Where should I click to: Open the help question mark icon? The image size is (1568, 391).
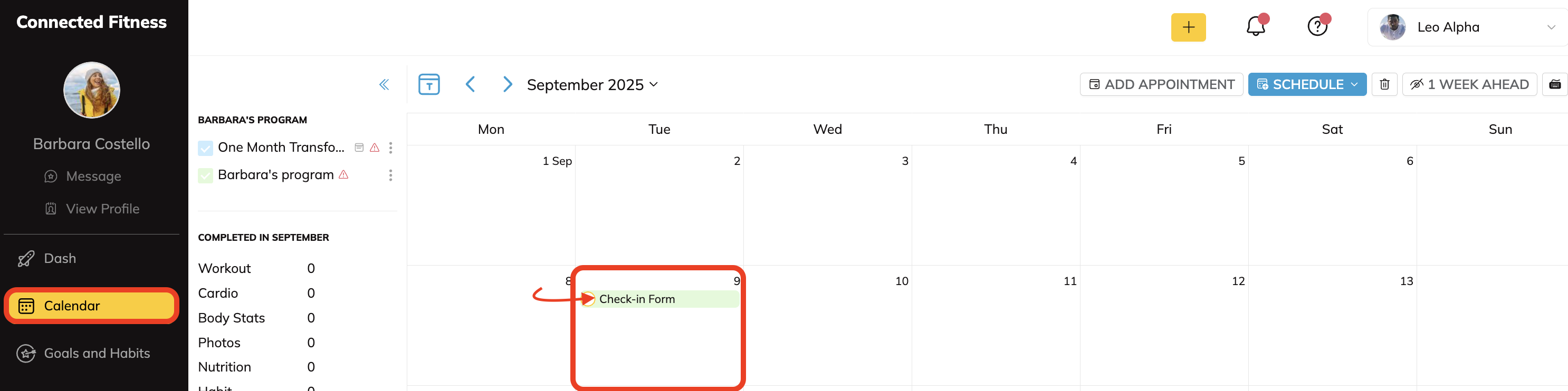coord(1317,27)
